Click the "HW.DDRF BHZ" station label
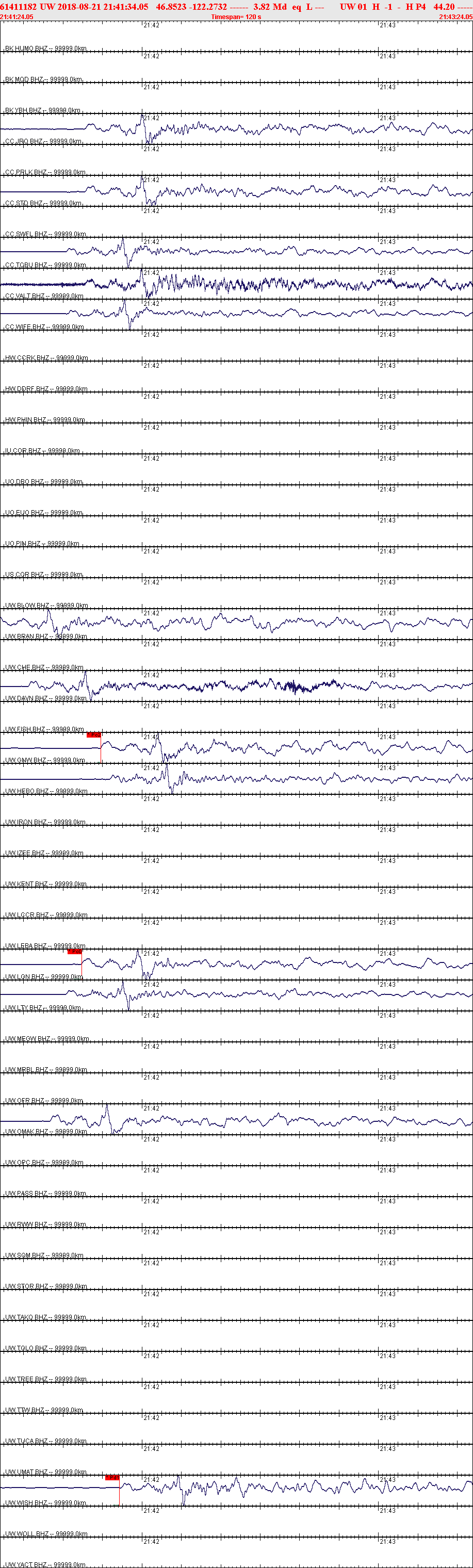This screenshot has height=1568, width=473. [x=27, y=389]
